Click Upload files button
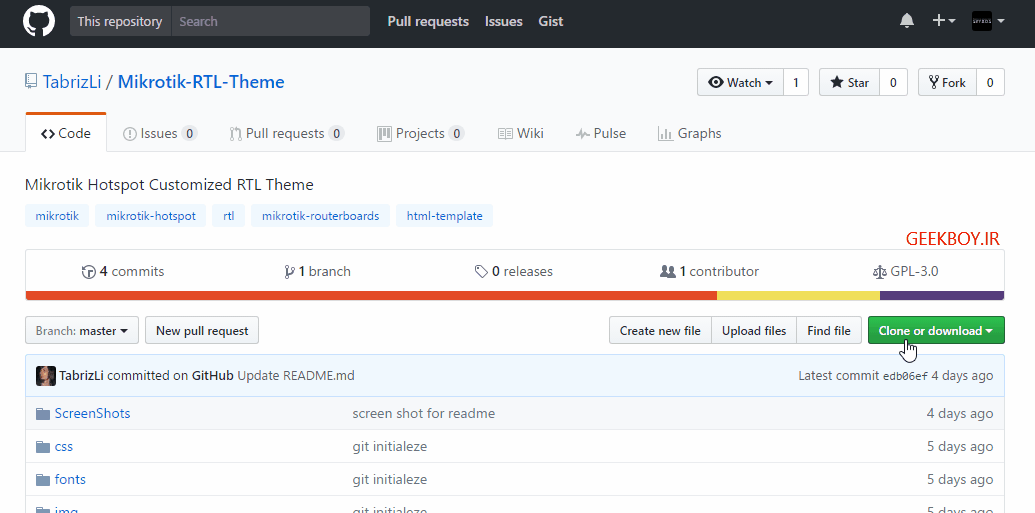1035x513 pixels. coord(754,331)
